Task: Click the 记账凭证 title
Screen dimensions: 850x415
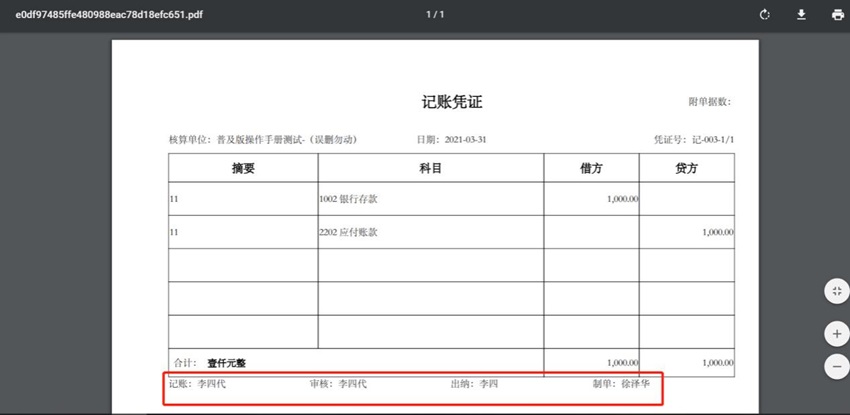Action: tap(452, 102)
